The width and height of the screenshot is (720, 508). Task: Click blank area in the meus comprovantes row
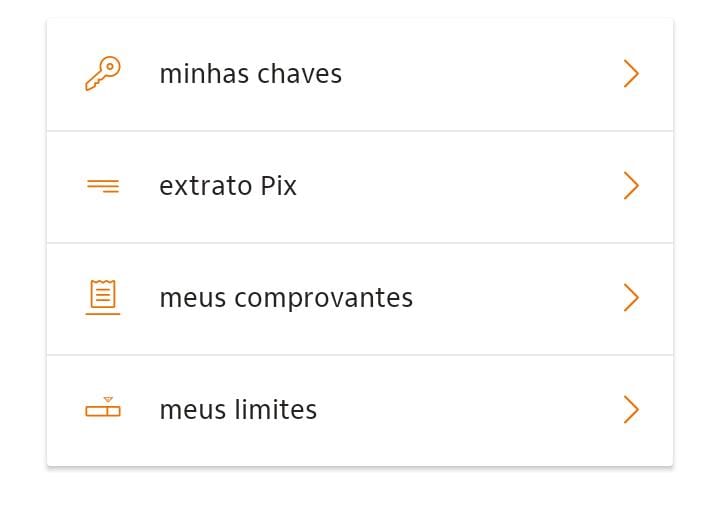click(x=514, y=299)
